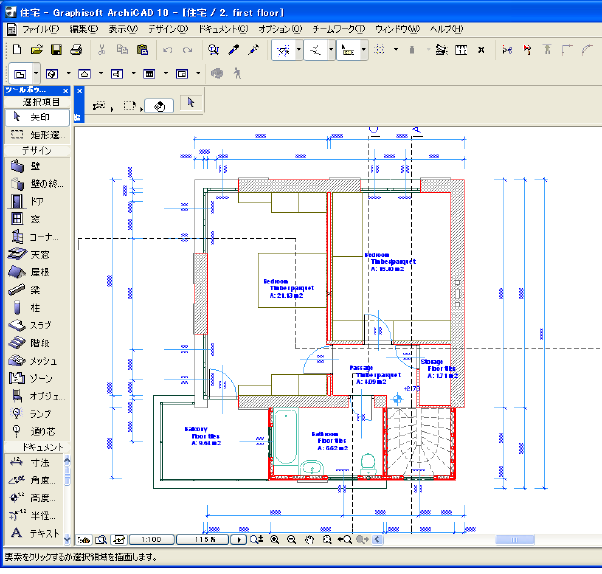602x574 pixels.
Task: Open the ファイル (File) menu
Action: click(41, 28)
